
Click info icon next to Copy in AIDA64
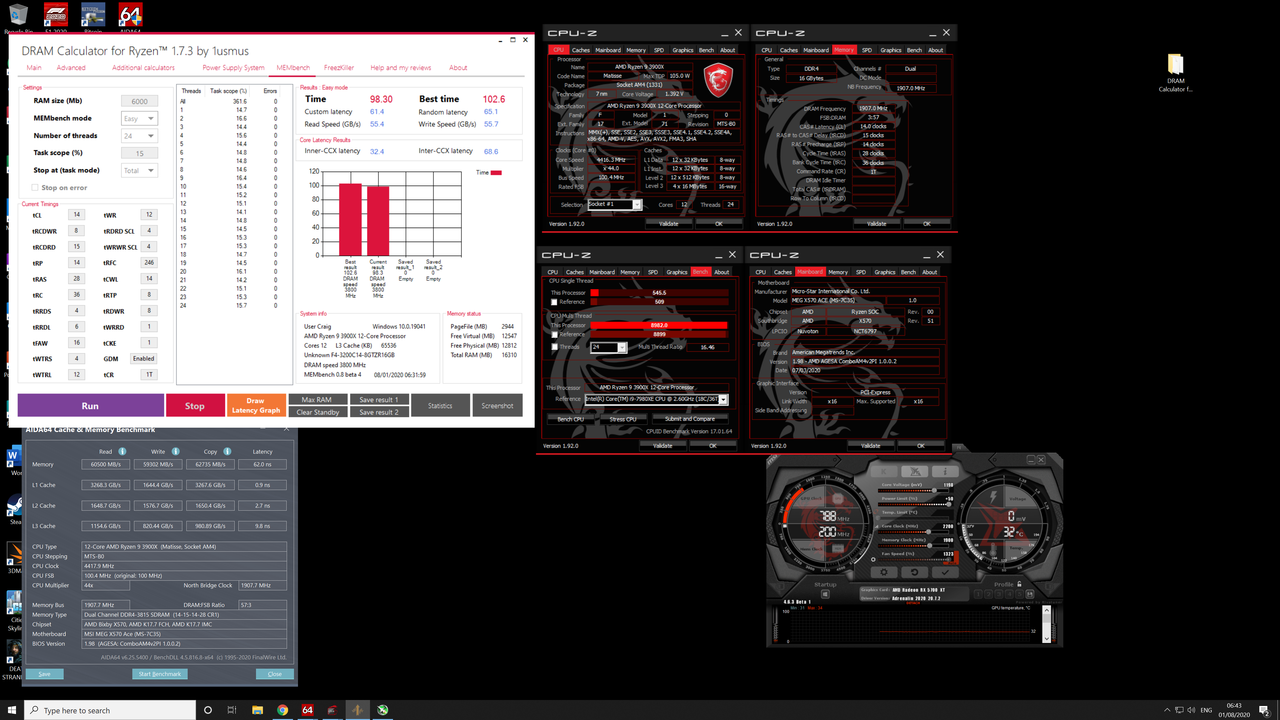225,451
